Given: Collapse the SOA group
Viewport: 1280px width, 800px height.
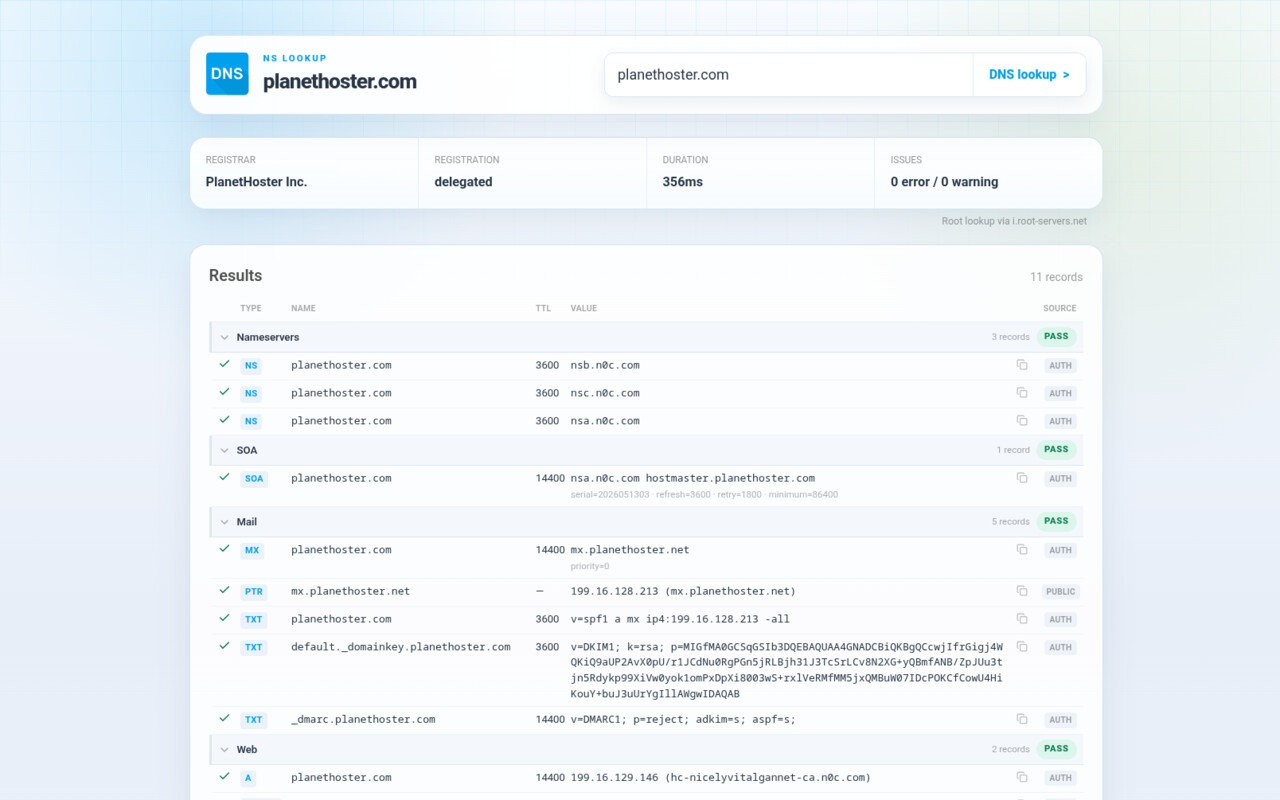Looking at the screenshot, I should [x=225, y=450].
